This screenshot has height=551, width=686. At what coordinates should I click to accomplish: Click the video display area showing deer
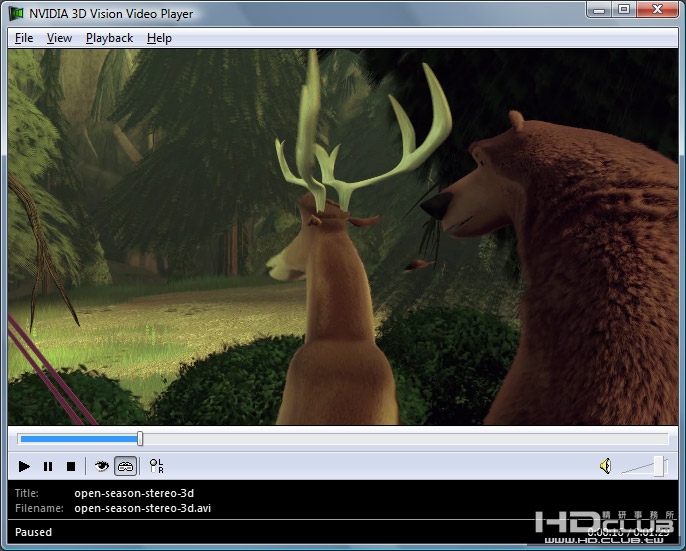pos(343,237)
